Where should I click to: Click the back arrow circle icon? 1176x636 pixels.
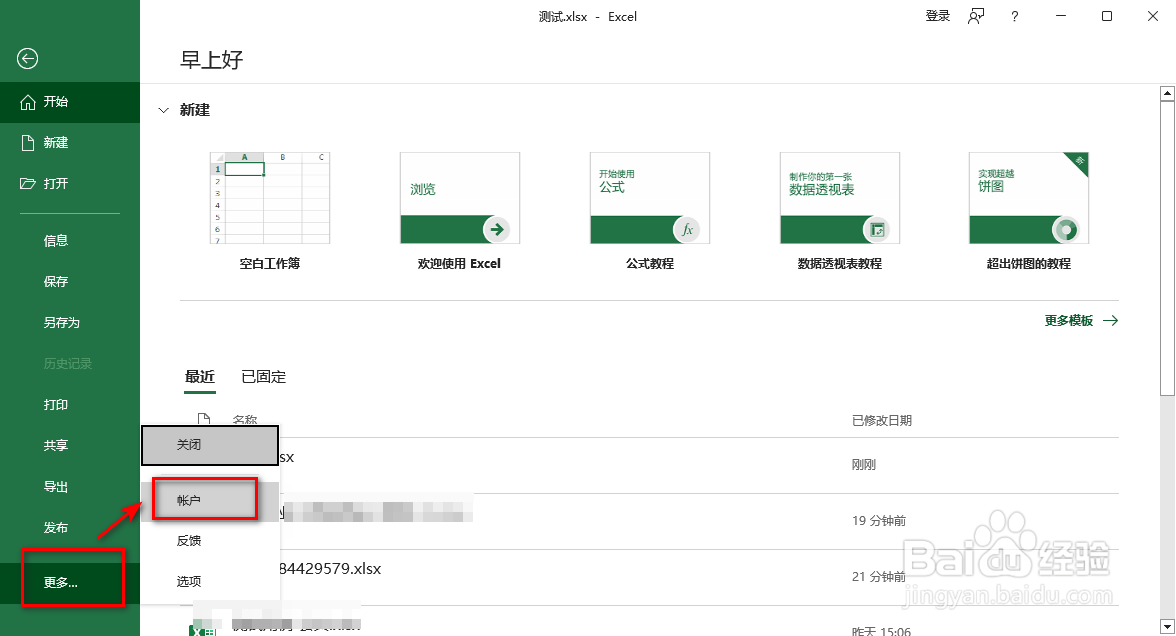[28, 58]
